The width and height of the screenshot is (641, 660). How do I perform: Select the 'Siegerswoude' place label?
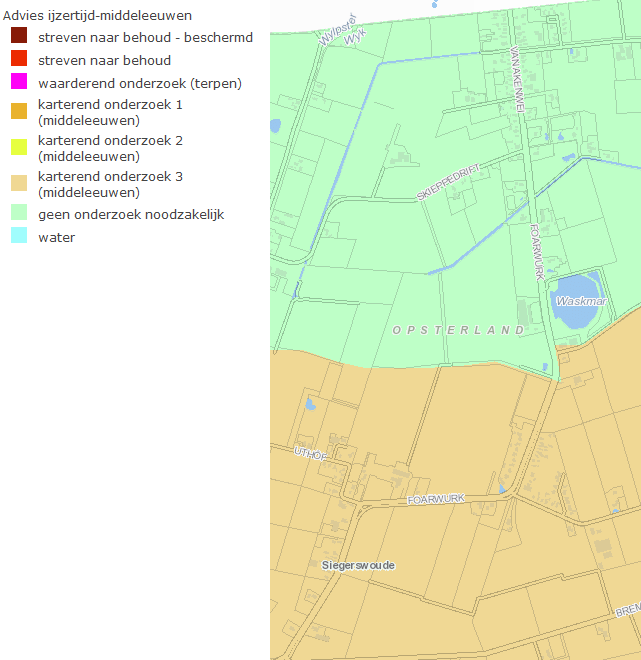pos(358,565)
